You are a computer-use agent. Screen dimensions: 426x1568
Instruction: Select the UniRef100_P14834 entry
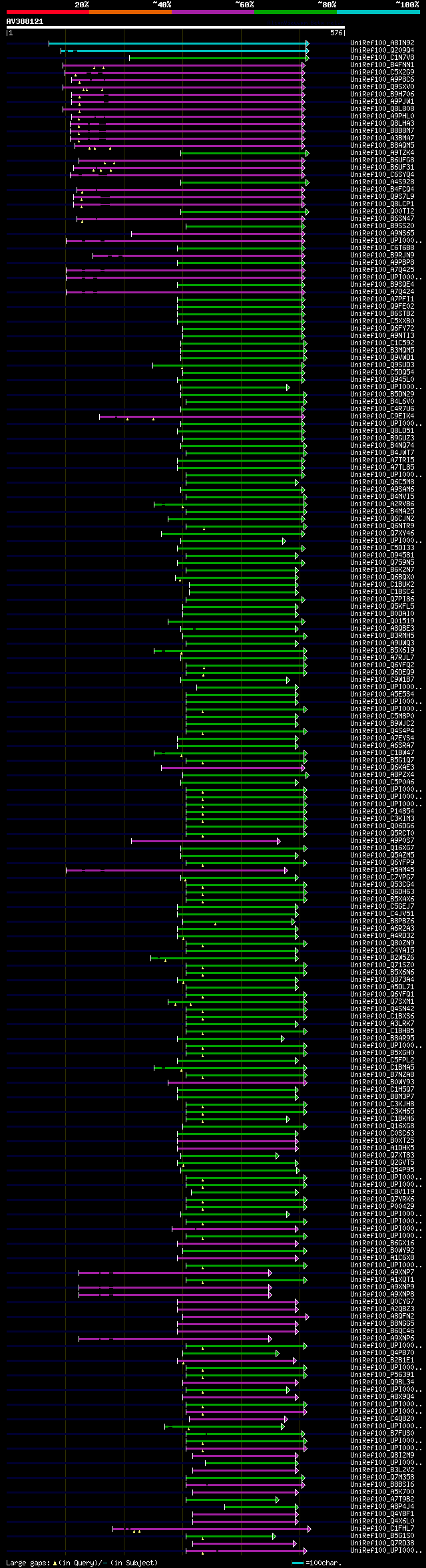[x=382, y=812]
